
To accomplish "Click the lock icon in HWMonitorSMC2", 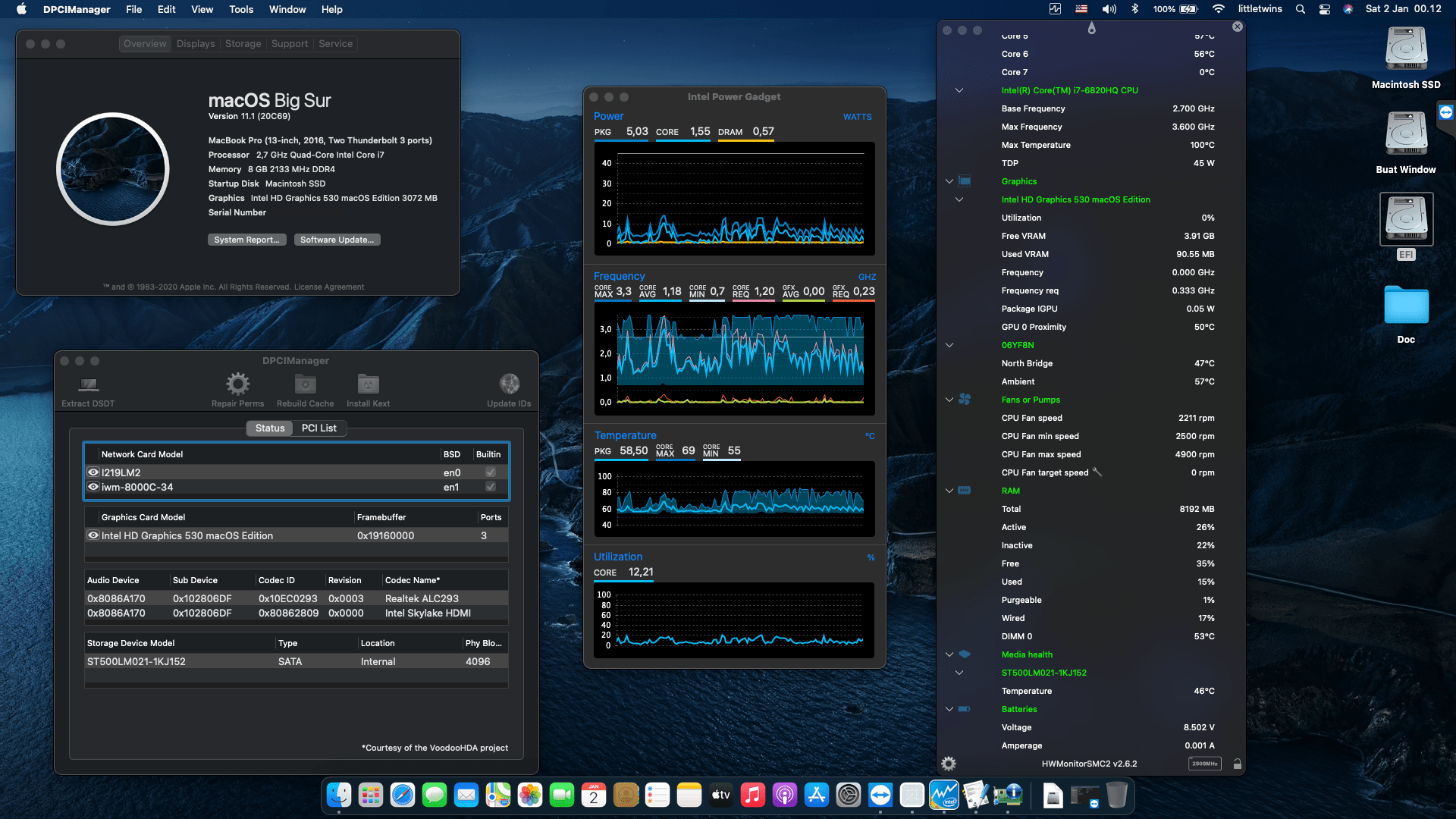I will tap(1238, 764).
